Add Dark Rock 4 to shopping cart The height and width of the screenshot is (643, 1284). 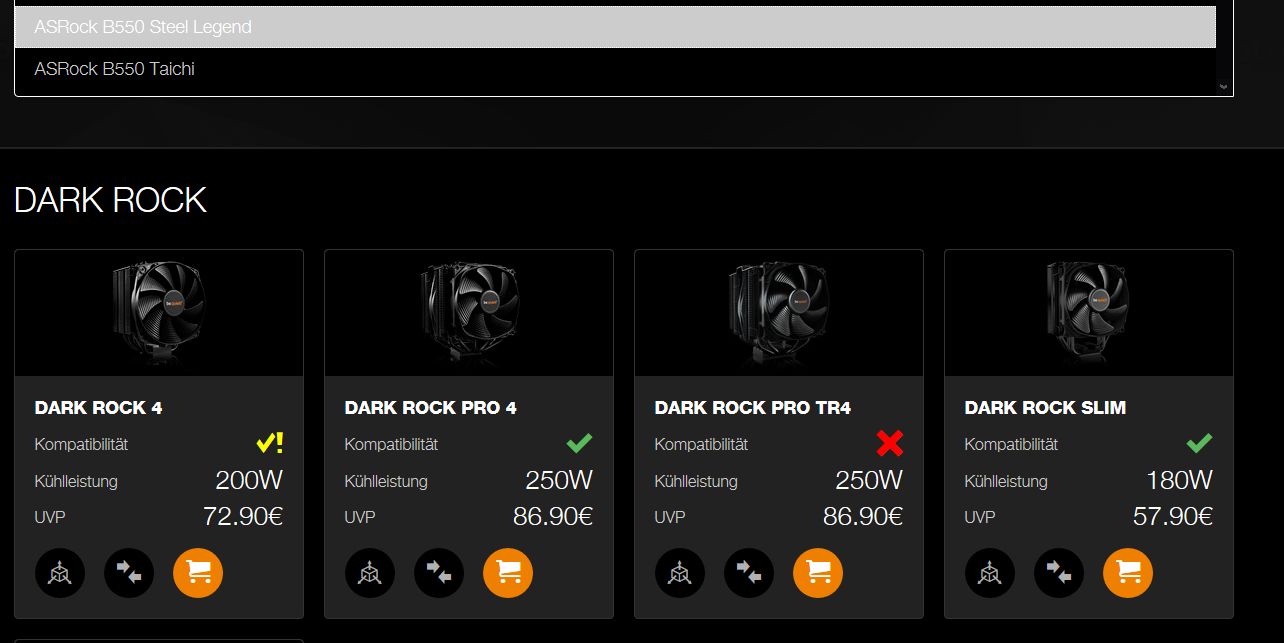click(x=198, y=573)
